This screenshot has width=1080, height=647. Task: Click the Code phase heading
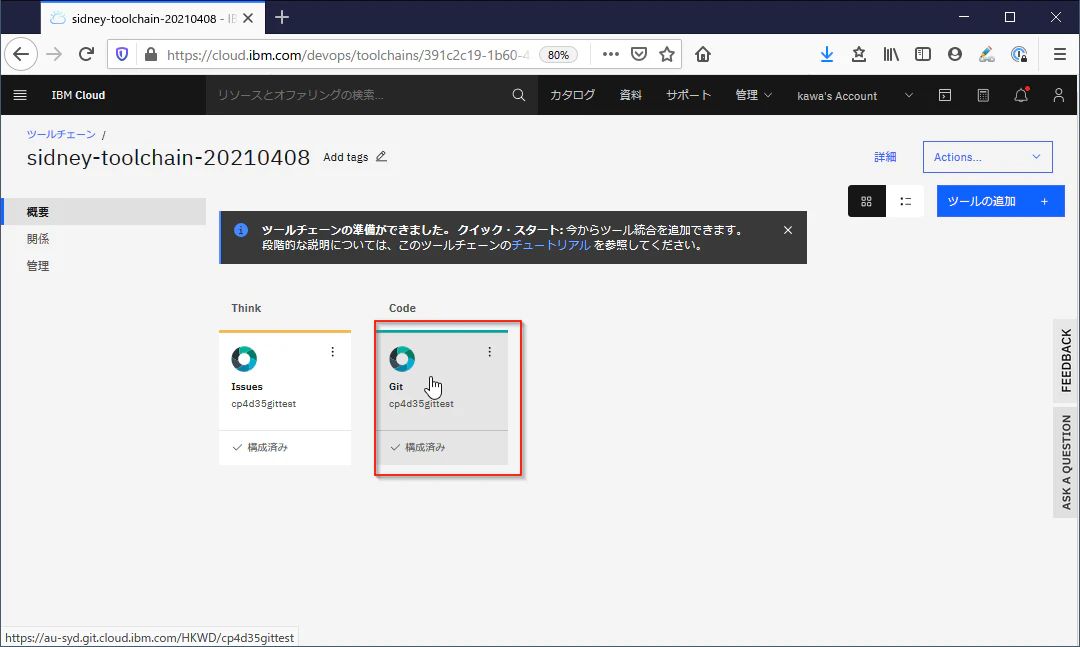point(402,308)
